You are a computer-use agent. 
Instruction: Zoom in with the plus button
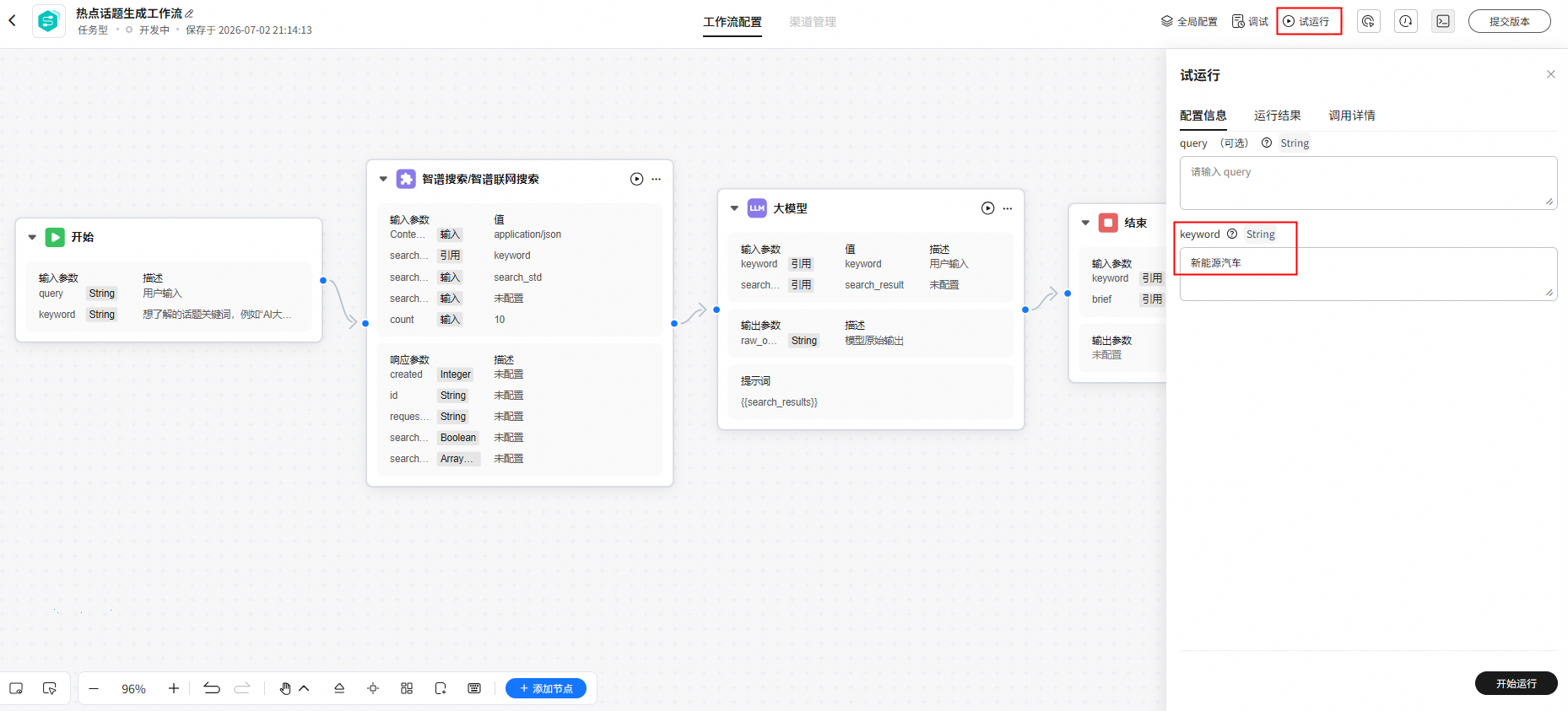174,688
